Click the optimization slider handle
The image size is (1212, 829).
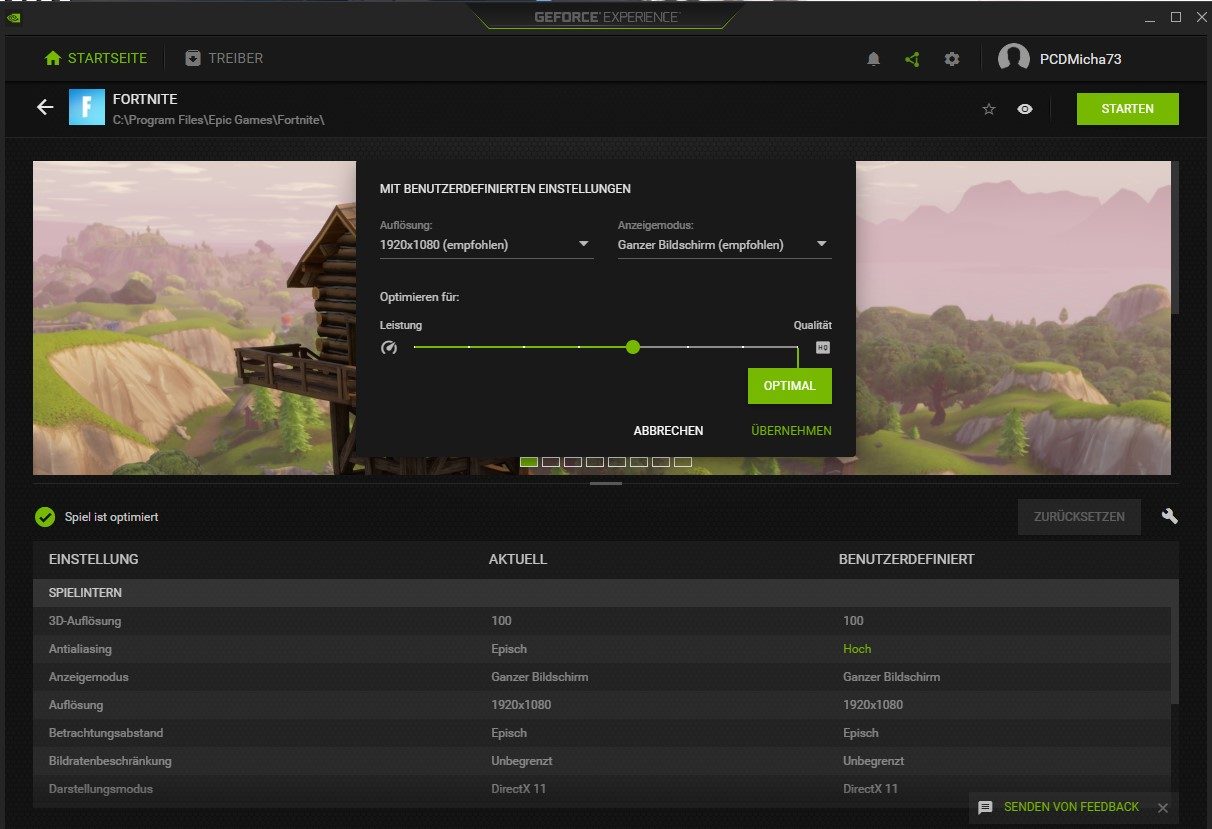[x=632, y=347]
